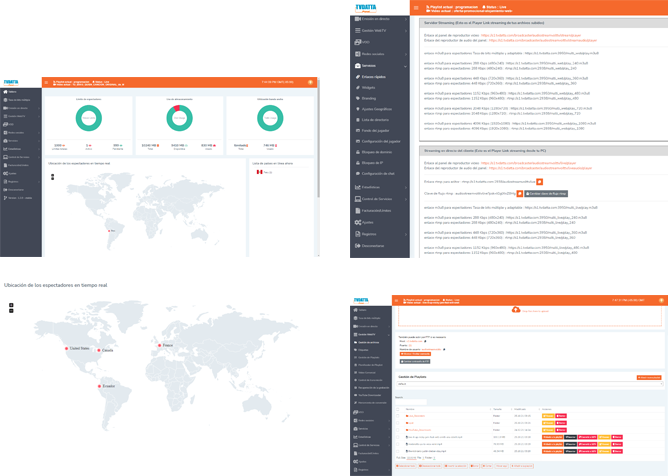Copy the rtmp stream key
The width and height of the screenshot is (668, 476).
[519, 193]
